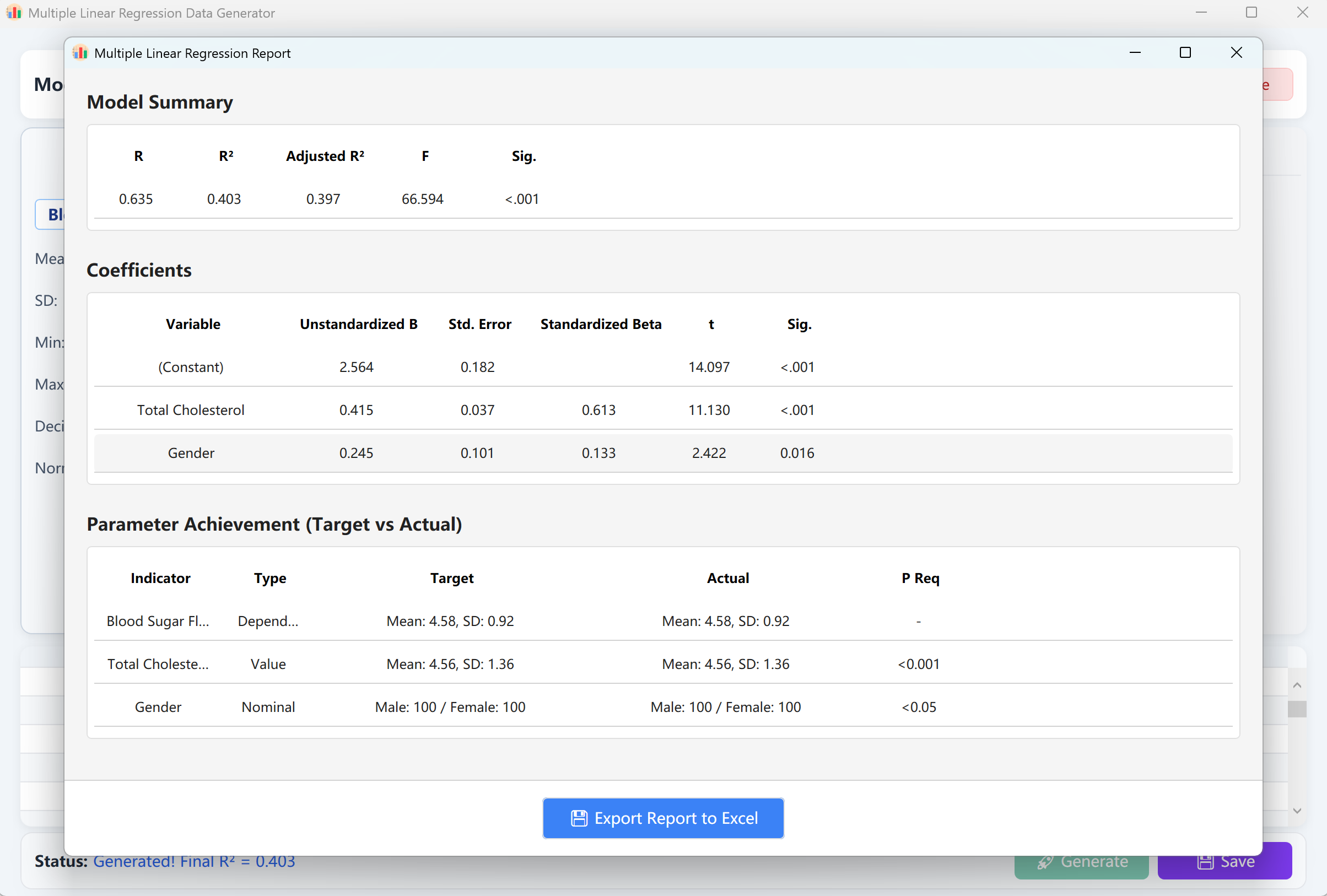This screenshot has height=896, width=1327.
Task: Click the scrollbar thumb in the main window
Action: tap(1297, 709)
